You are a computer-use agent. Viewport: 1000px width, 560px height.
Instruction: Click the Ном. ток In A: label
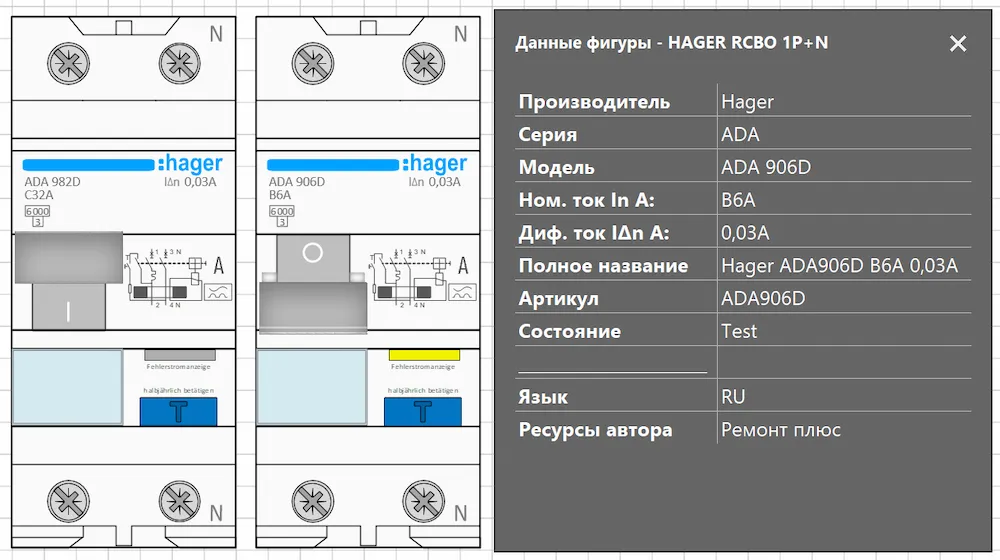pyautogui.click(x=587, y=200)
